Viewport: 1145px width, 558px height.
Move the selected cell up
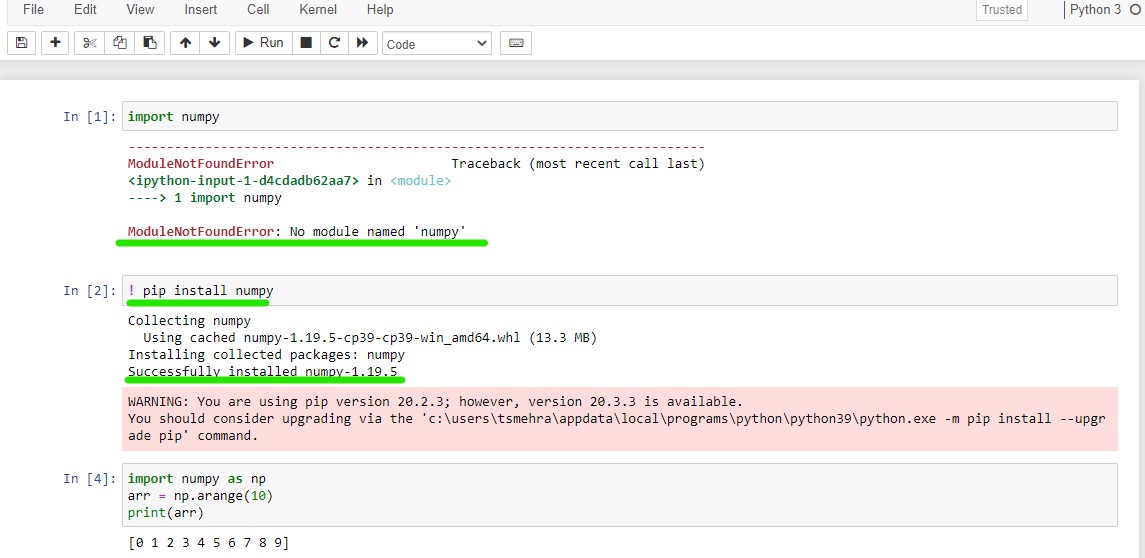[x=185, y=43]
